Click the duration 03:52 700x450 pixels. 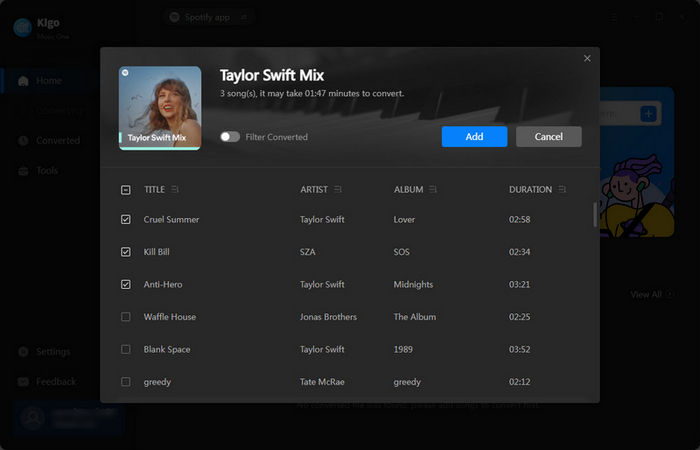tap(520, 350)
